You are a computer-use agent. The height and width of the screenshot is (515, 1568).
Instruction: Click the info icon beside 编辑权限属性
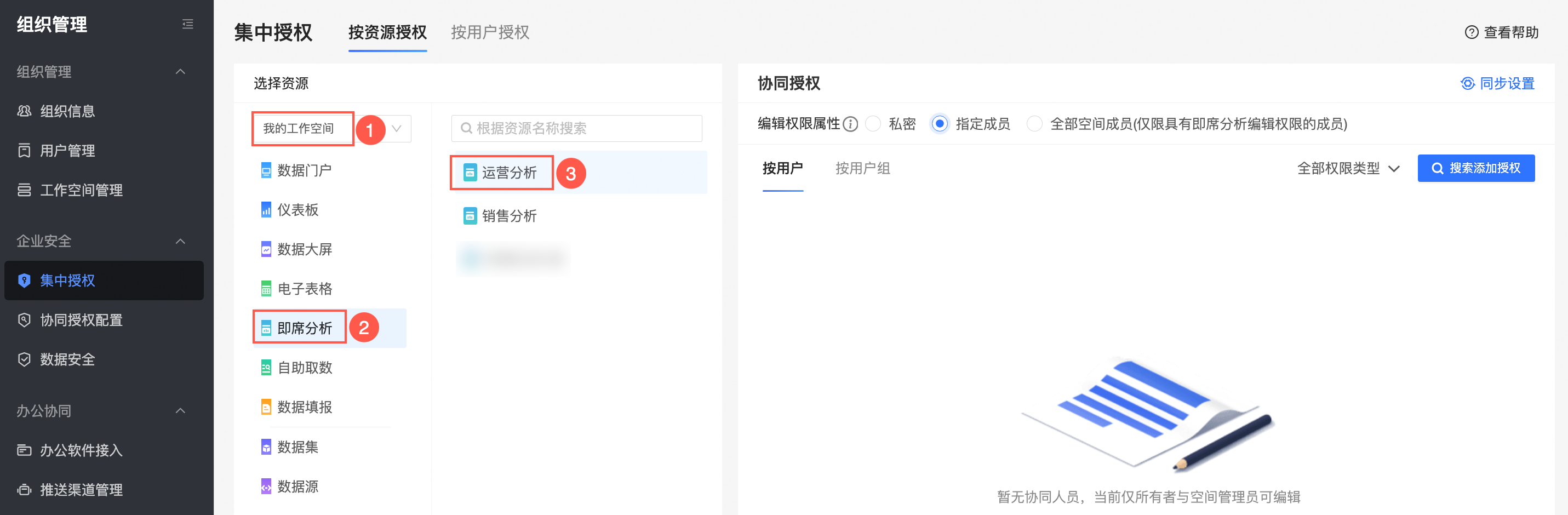pyautogui.click(x=850, y=124)
